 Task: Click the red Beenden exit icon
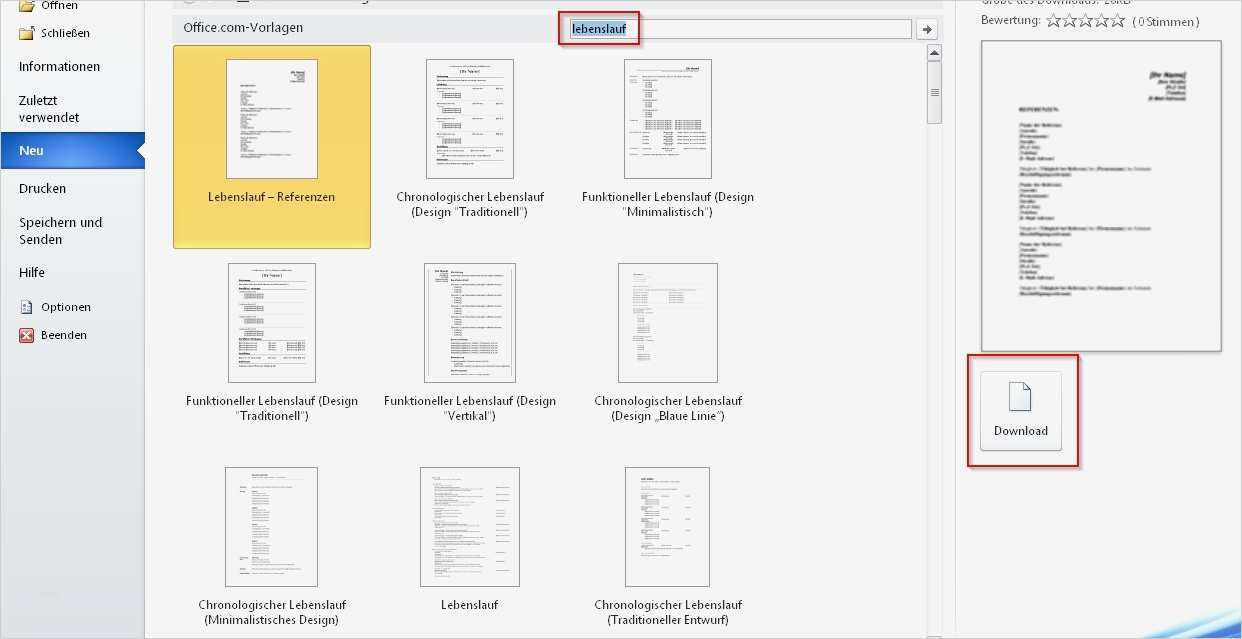[25, 334]
